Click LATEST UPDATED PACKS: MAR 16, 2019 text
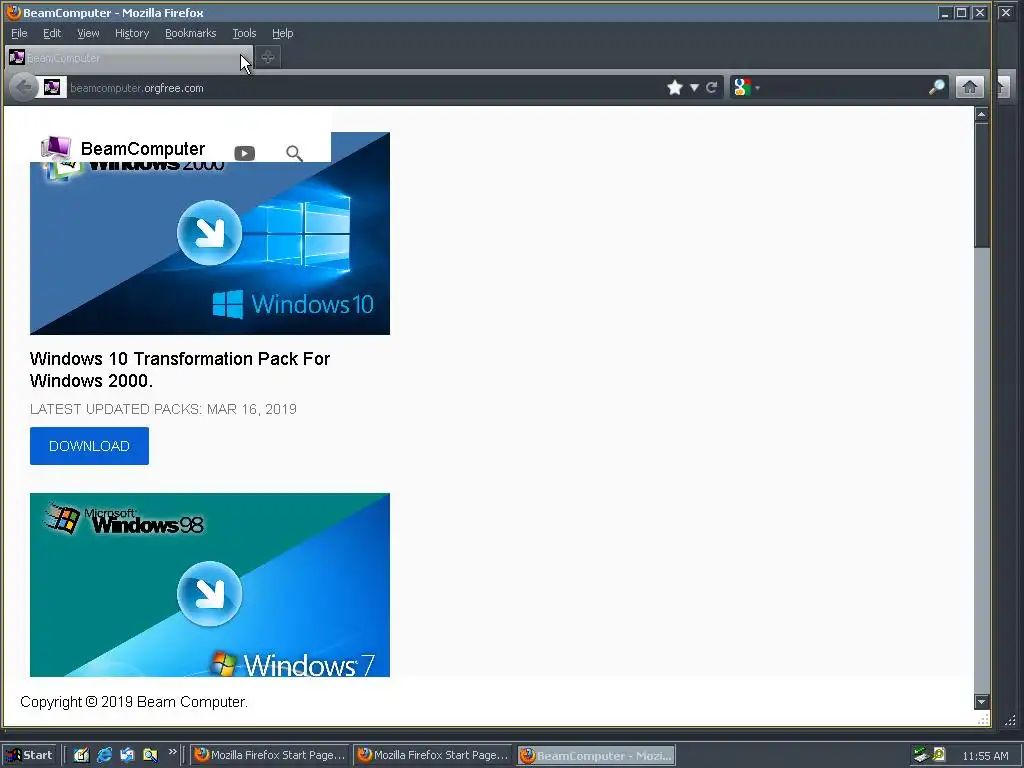This screenshot has height=768, width=1024. tap(163, 409)
